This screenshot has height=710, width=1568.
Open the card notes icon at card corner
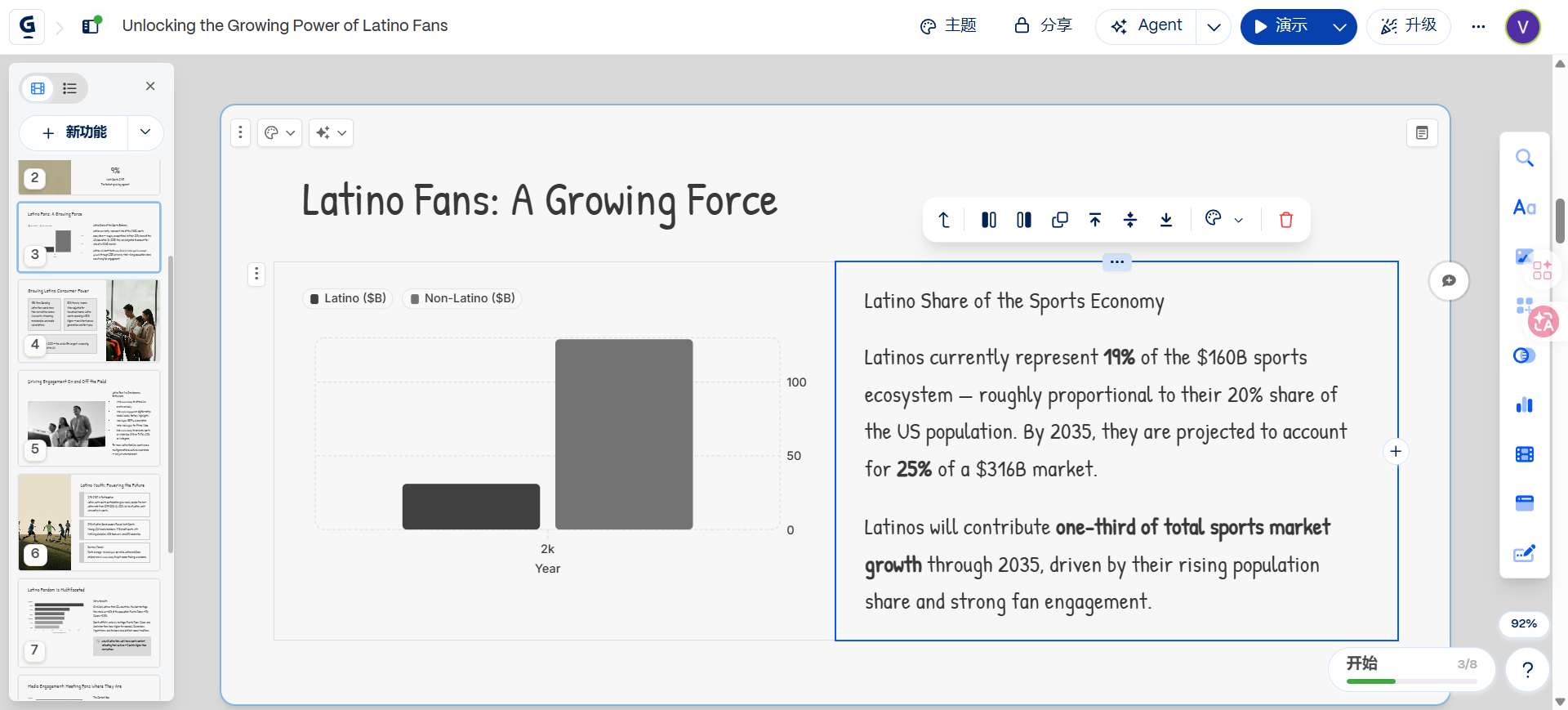coord(1422,132)
